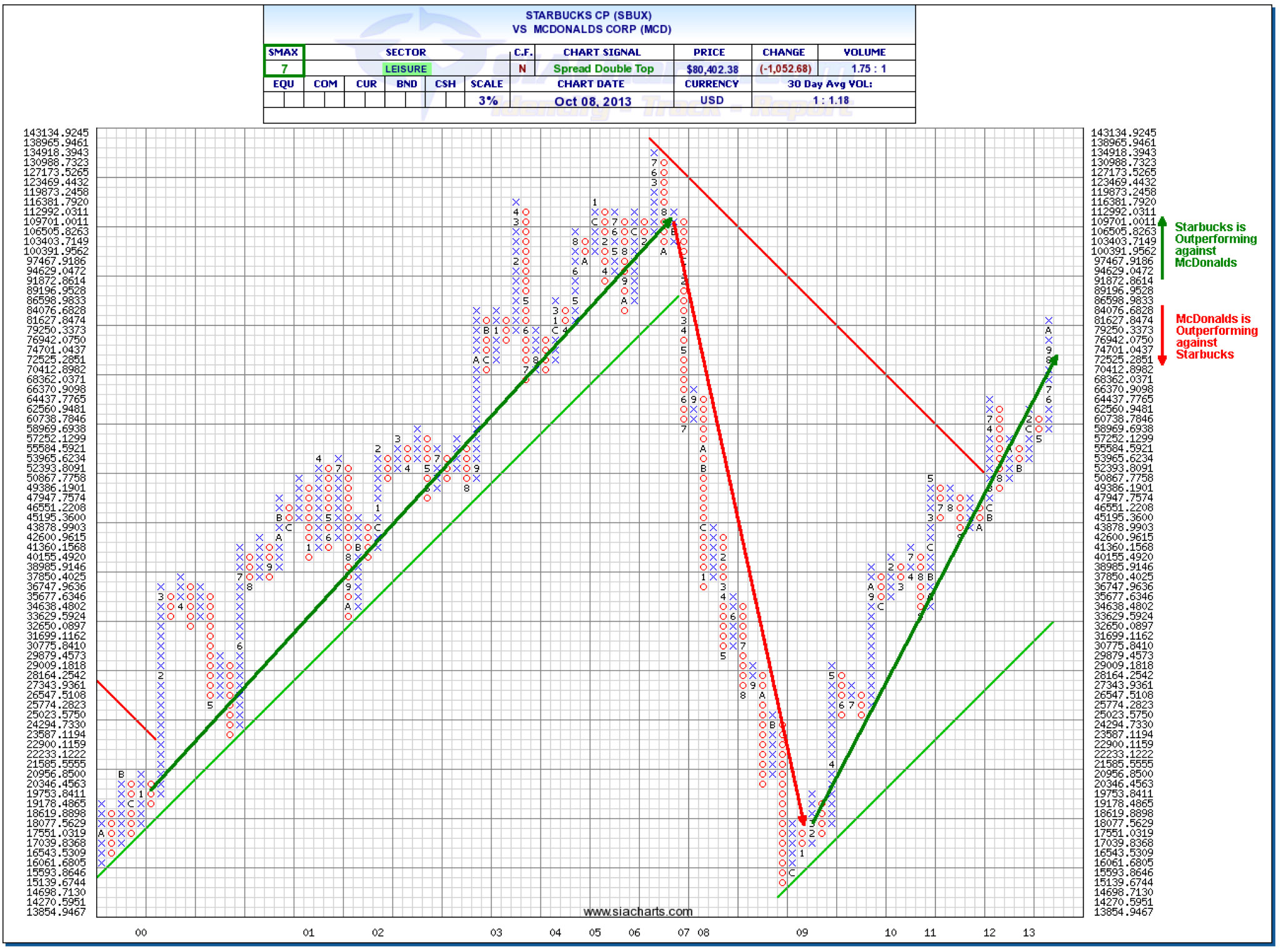Screen dimensions: 1281x952
Task: Click the SMAX score value 7
Action: point(284,69)
